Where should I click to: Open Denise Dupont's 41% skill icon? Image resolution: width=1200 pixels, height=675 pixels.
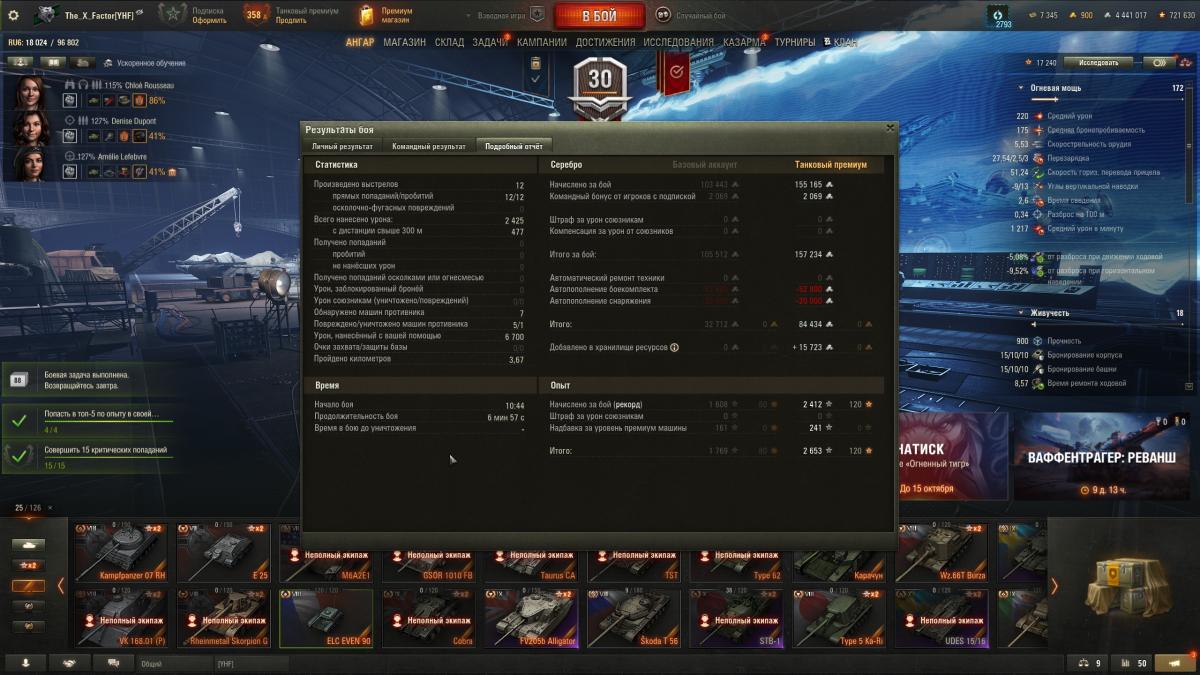[x=141, y=136]
